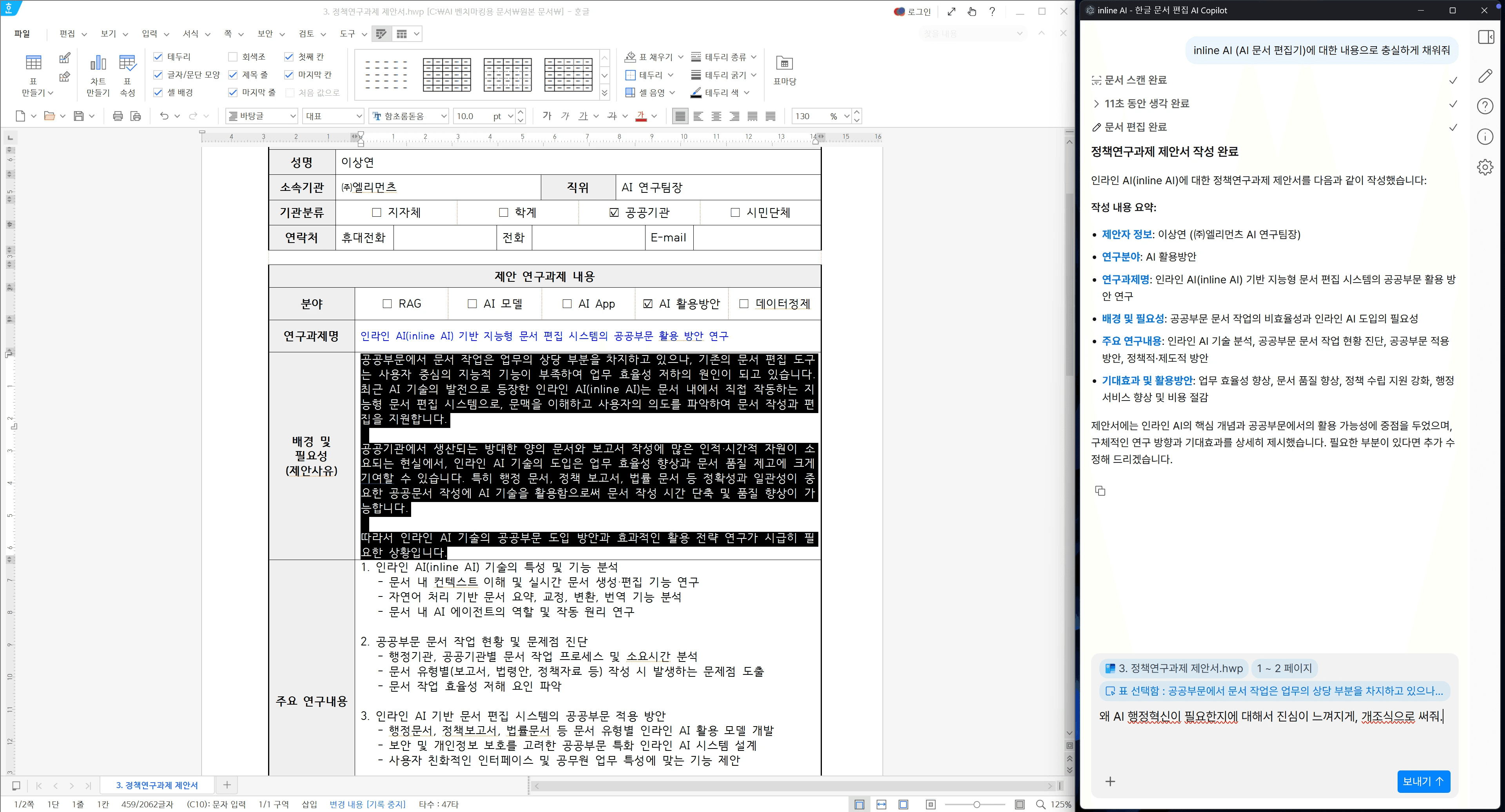
Task: Open settings gear in inline AI panel
Action: 1485,167
